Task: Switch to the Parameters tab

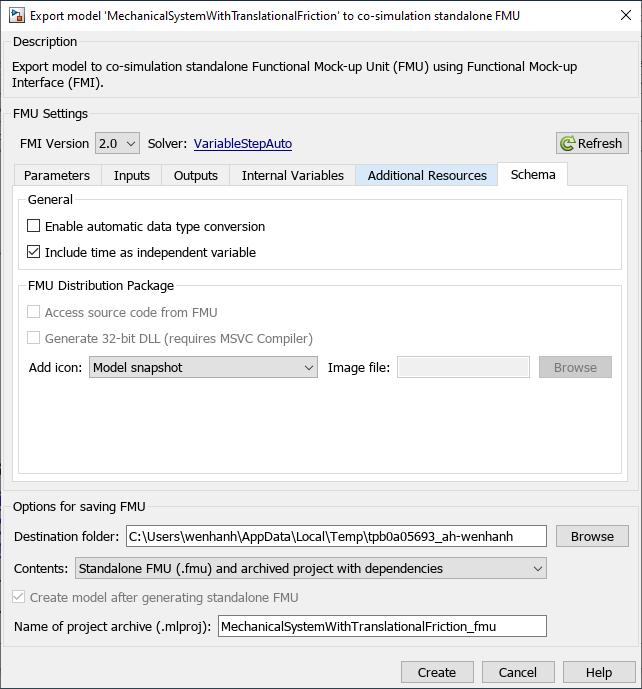Action: pos(57,175)
